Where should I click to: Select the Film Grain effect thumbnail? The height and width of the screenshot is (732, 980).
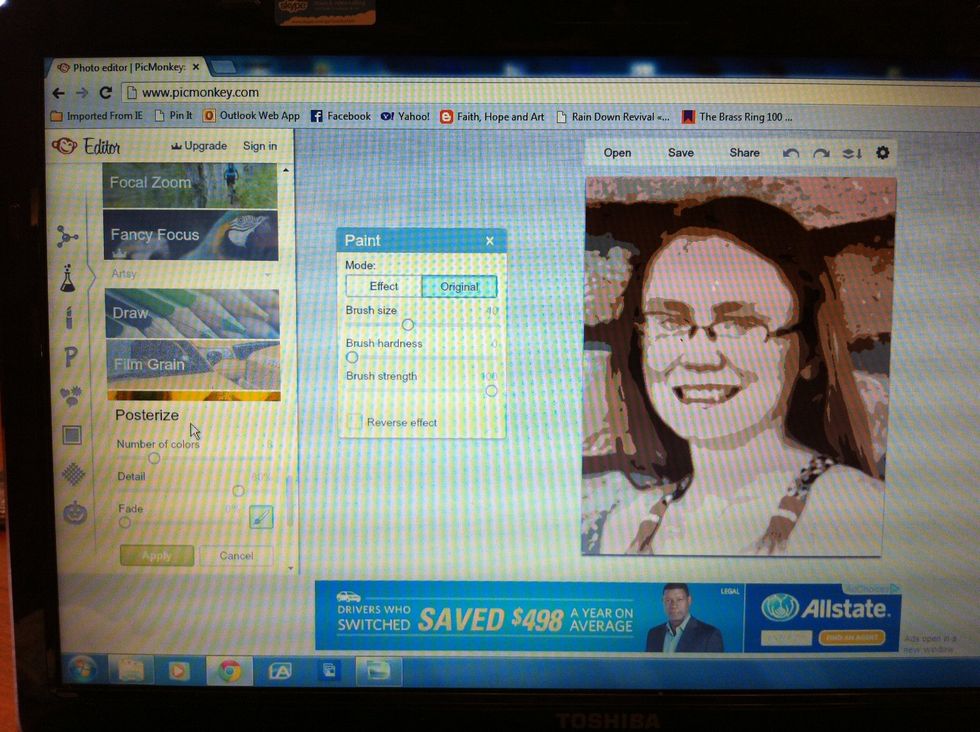(193, 364)
